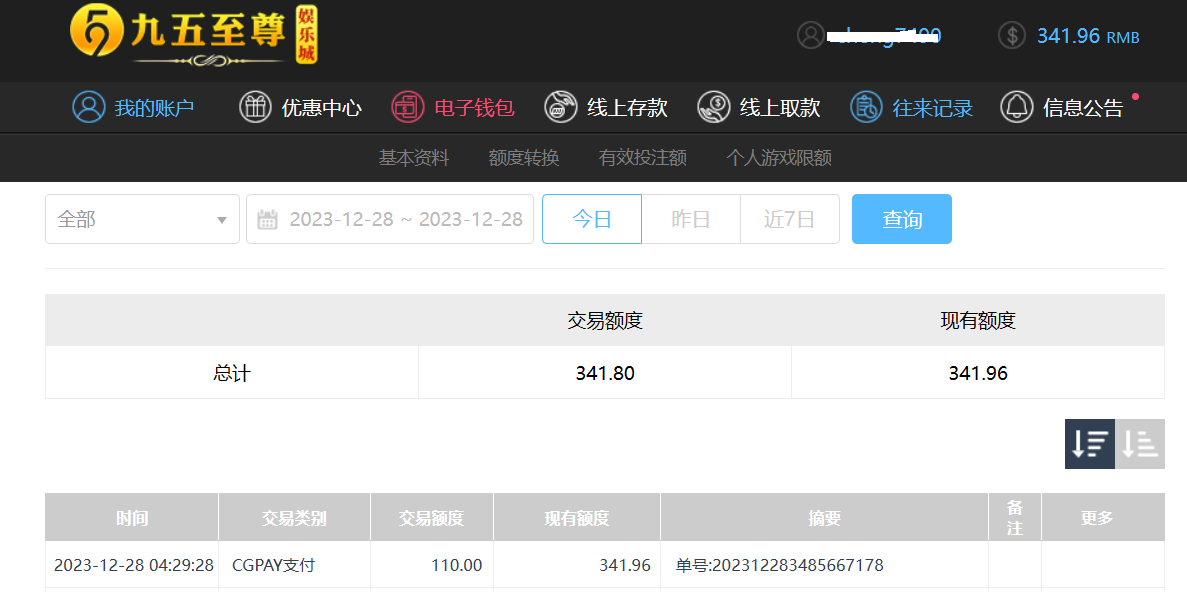This screenshot has width=1187, height=592.
Task: Open 往来记录 menu
Action: click(x=933, y=107)
